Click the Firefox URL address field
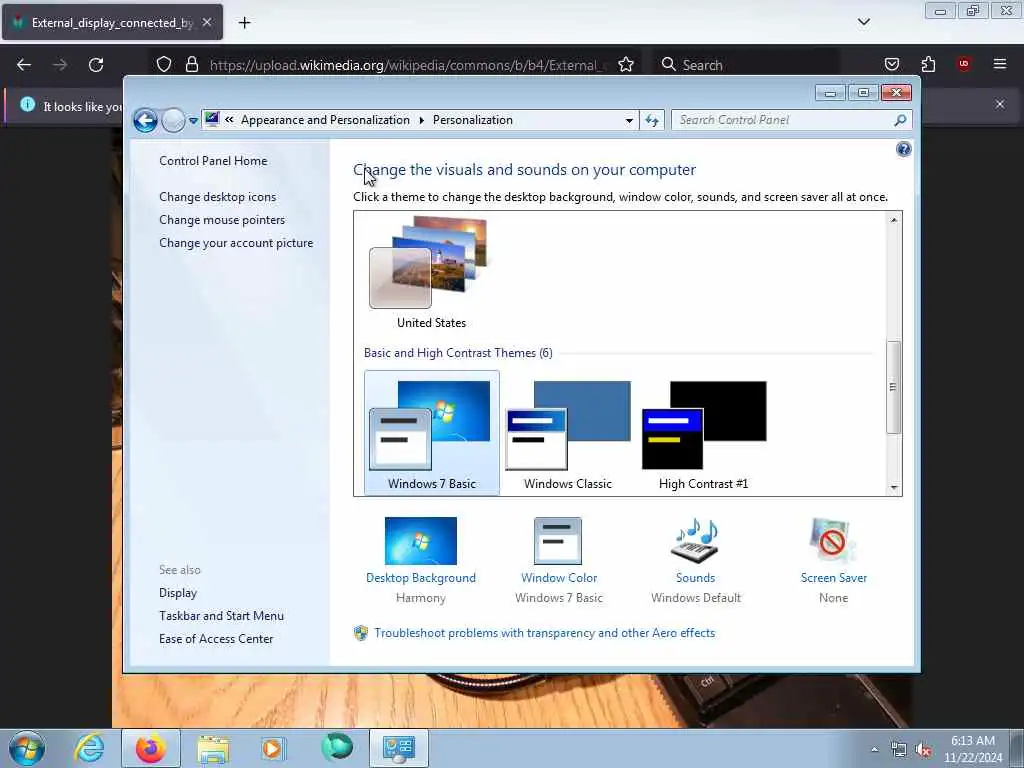Screen dimensions: 1024x768 pyautogui.click(x=408, y=65)
